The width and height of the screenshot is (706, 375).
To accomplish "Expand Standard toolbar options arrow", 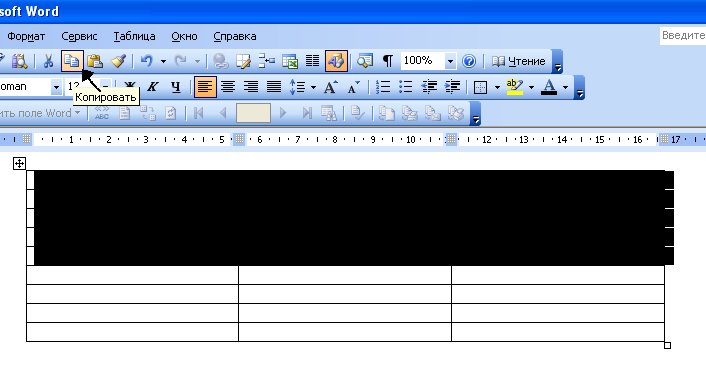I will [x=557, y=62].
